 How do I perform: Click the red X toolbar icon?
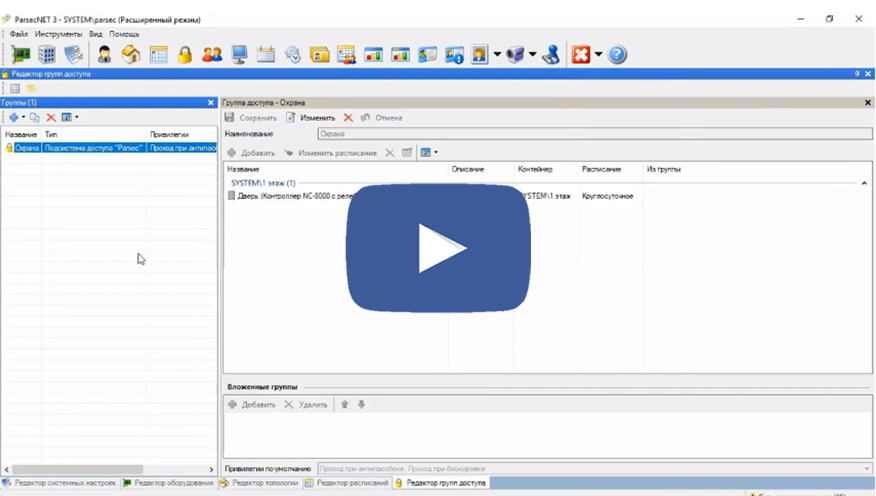point(581,55)
